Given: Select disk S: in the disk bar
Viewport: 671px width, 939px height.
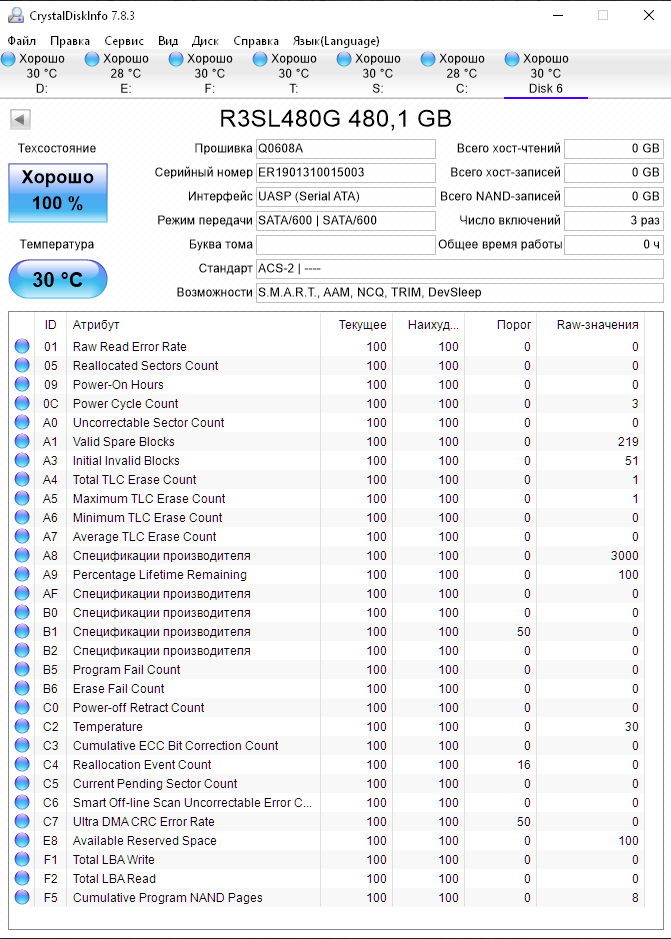Looking at the screenshot, I should click(377, 74).
